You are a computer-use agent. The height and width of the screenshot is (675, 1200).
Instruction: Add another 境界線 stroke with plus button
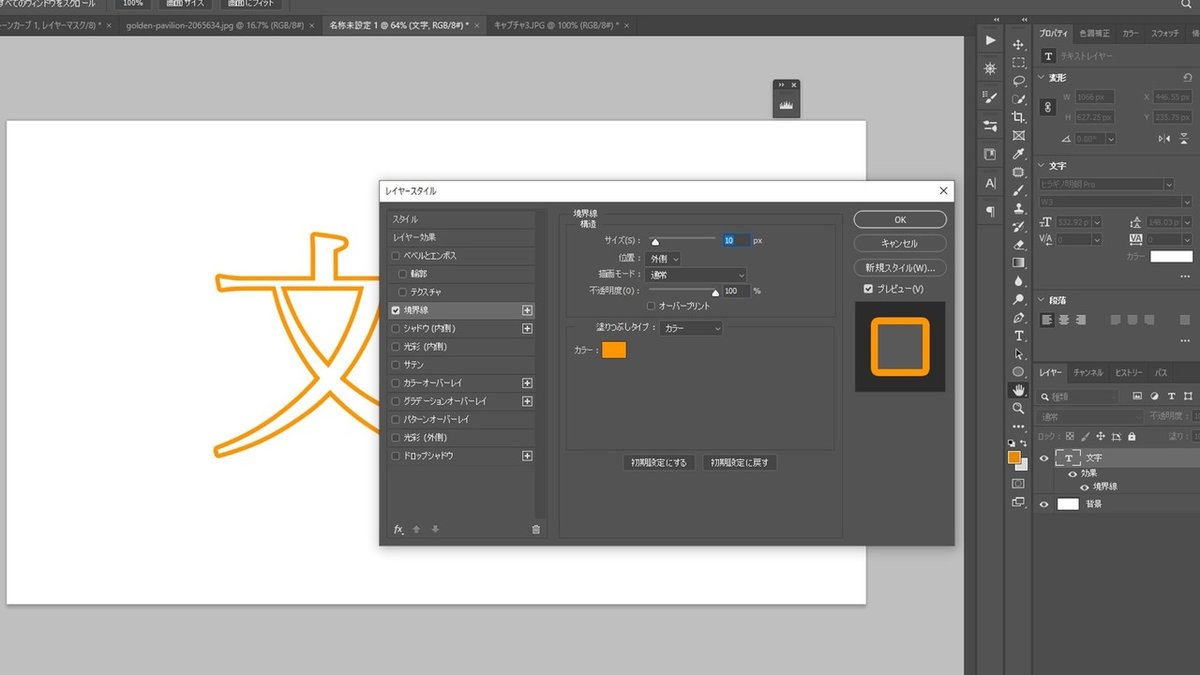tap(527, 311)
